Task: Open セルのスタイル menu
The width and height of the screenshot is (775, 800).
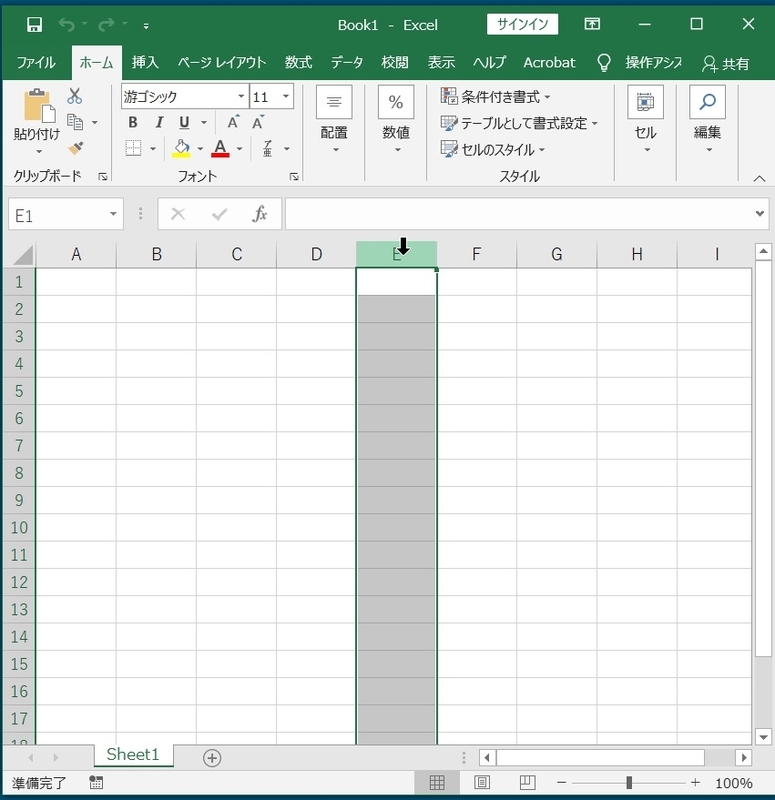Action: [x=493, y=149]
